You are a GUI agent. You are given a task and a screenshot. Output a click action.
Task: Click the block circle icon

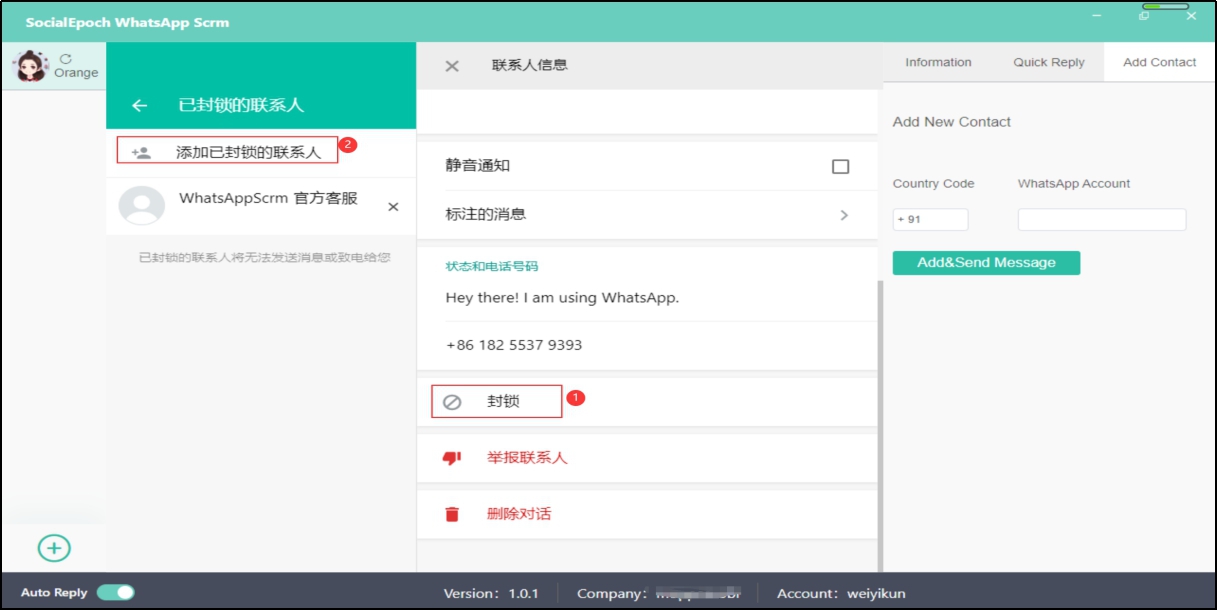pos(452,402)
